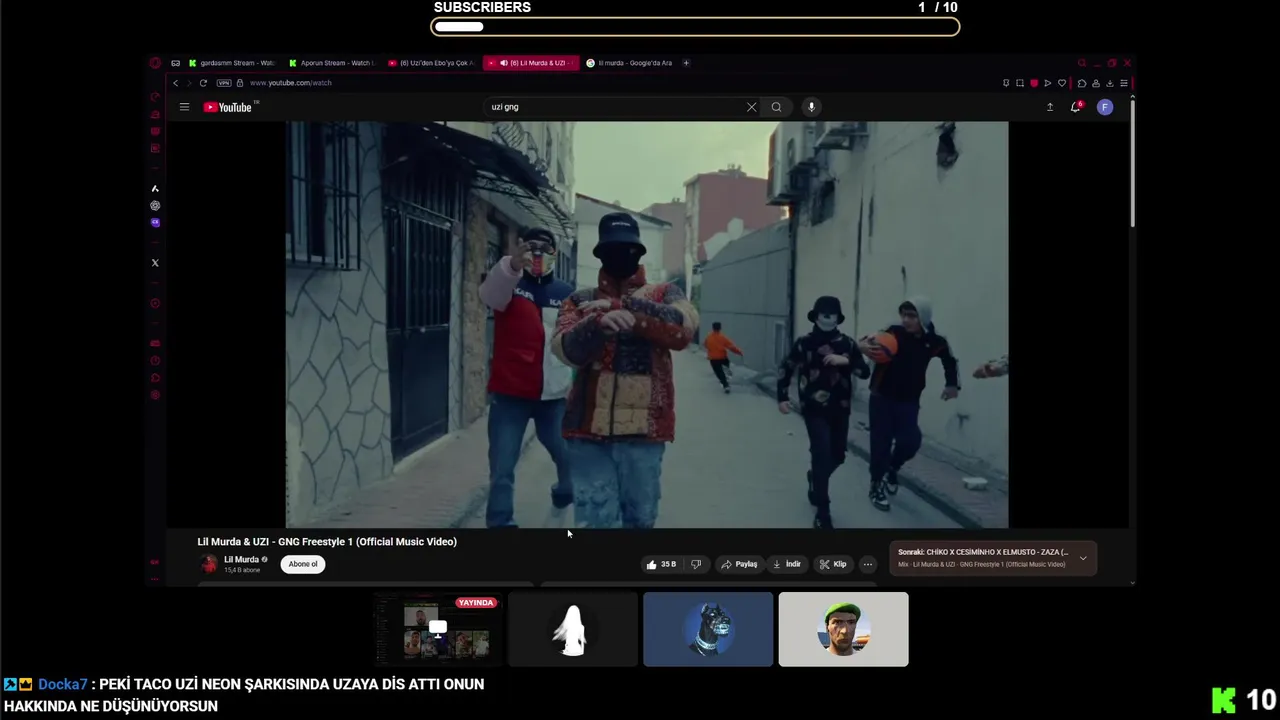Switch to the 'Uzi'den Ebo'ya Çok' tab
The height and width of the screenshot is (720, 1280).
click(432, 63)
